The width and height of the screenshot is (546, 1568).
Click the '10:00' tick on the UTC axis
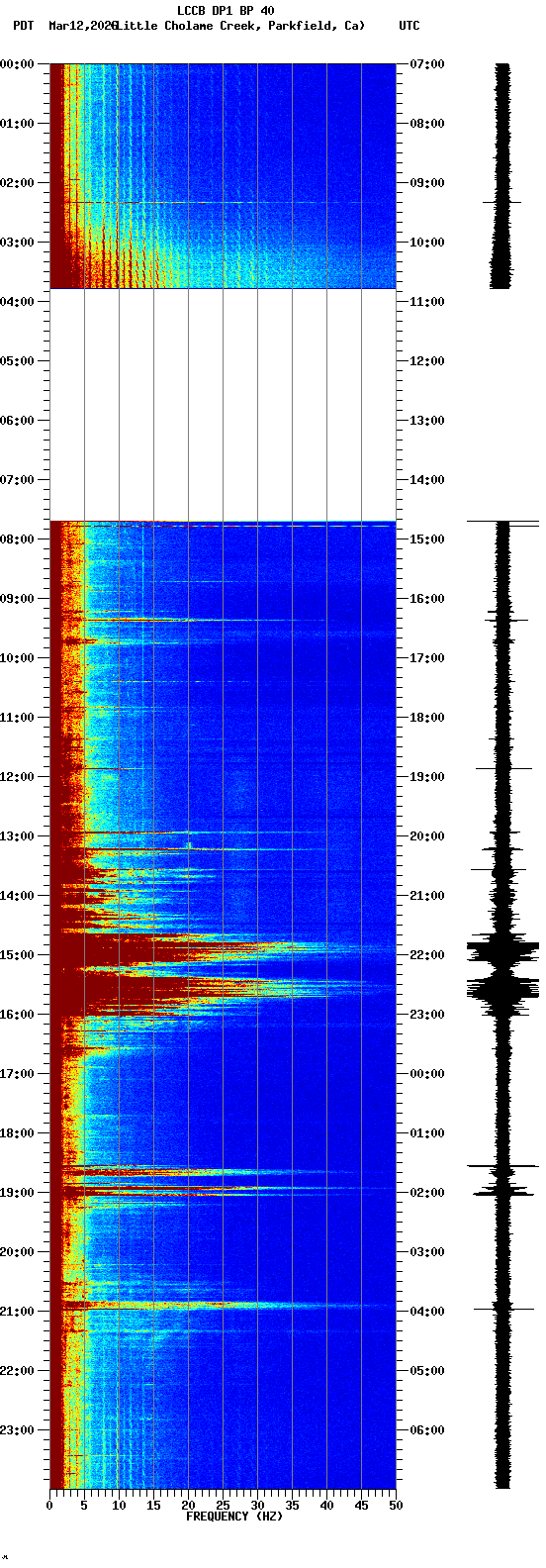427,242
